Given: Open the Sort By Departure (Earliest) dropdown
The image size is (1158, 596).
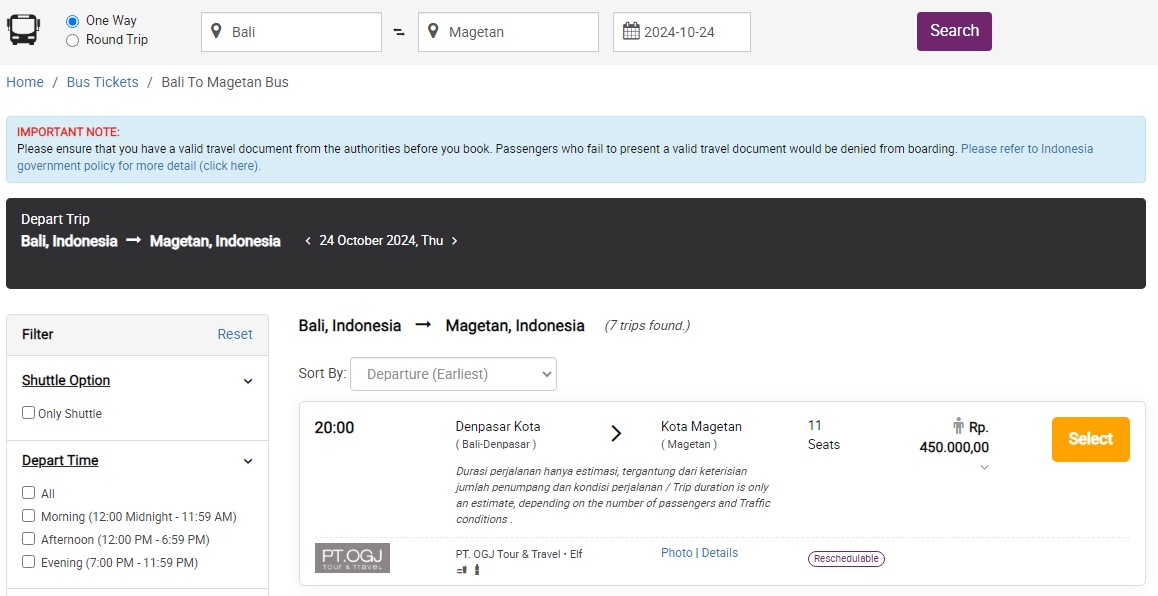Looking at the screenshot, I should (453, 374).
